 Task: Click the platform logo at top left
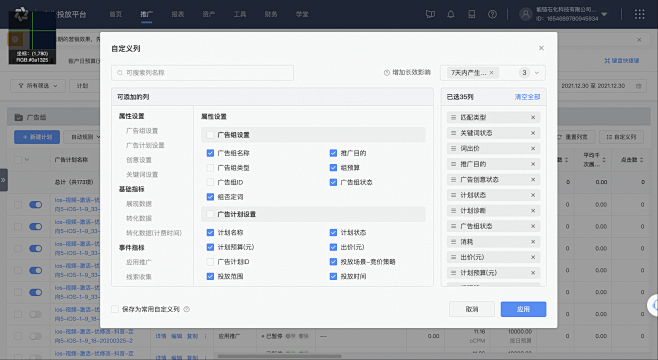coord(21,14)
